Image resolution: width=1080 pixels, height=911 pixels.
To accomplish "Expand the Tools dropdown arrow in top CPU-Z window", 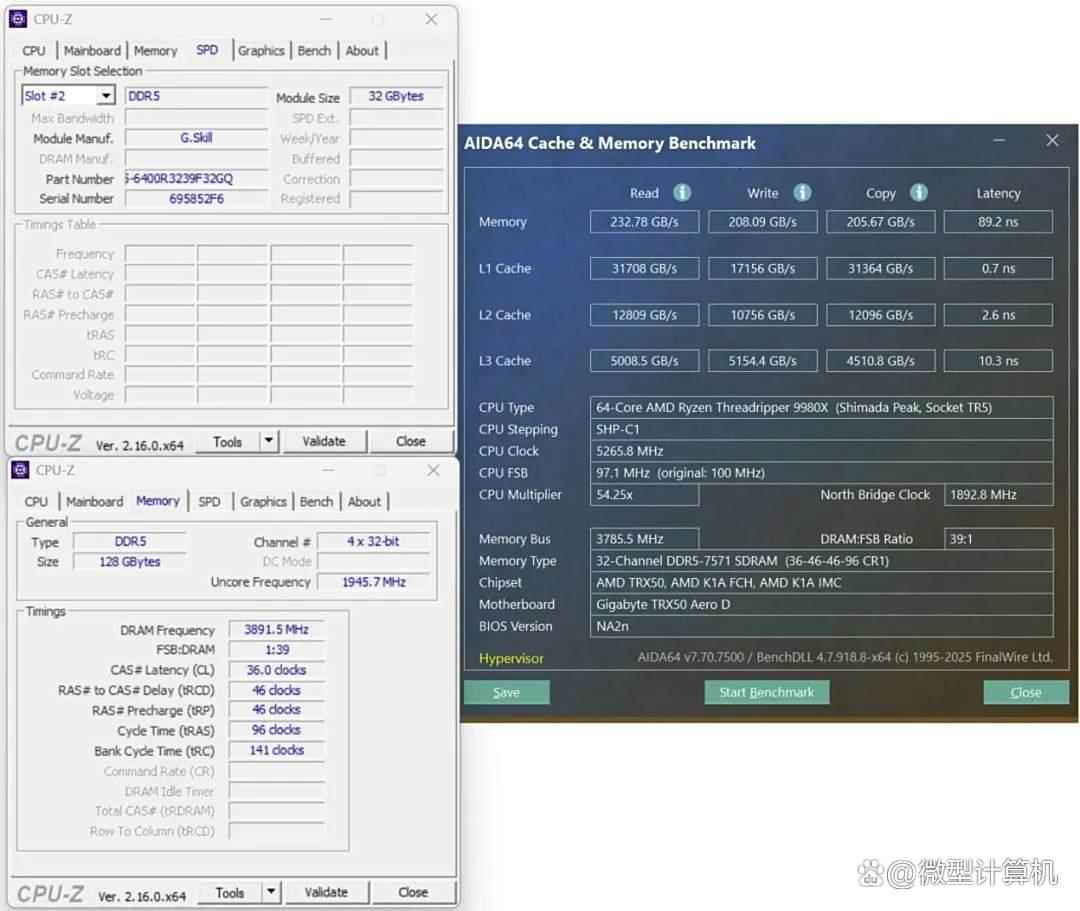I will pyautogui.click(x=268, y=441).
